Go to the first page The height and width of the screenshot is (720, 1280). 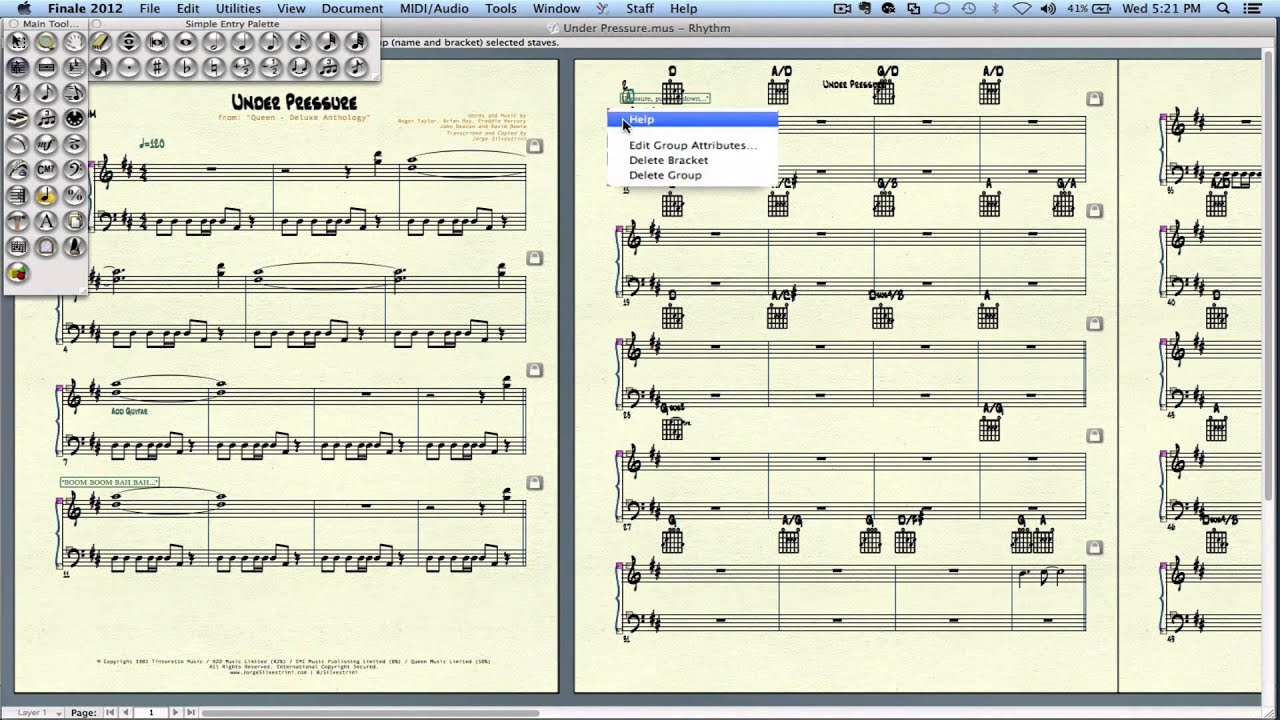pos(111,713)
